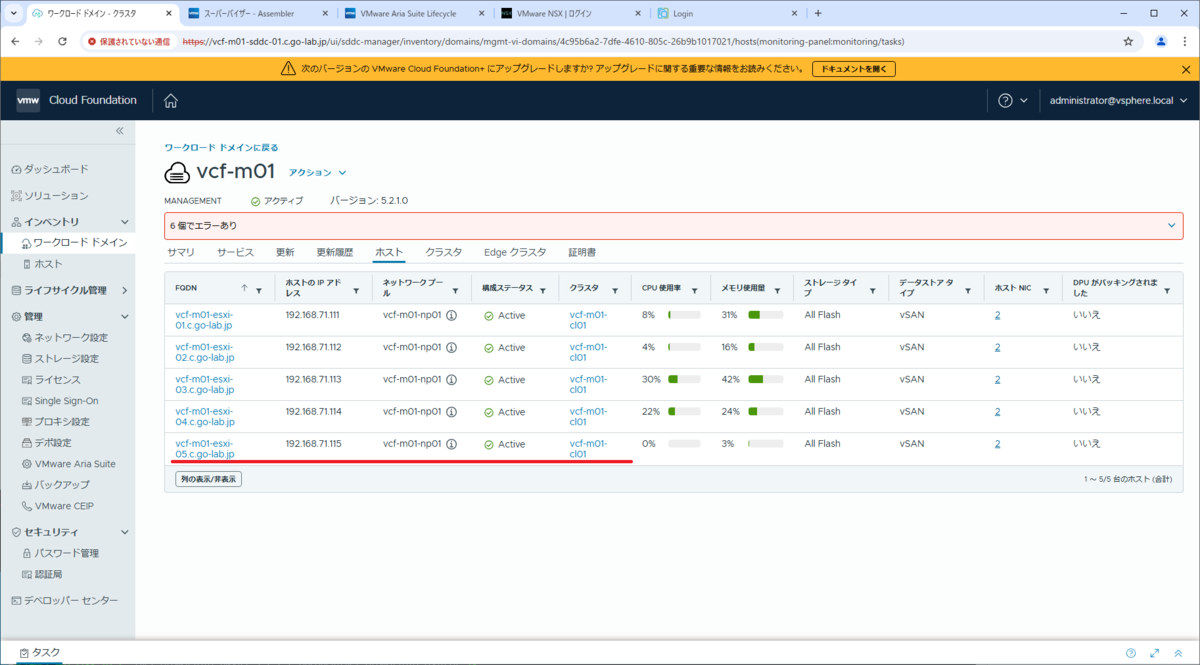Open ライセンス in the sidebar
The height and width of the screenshot is (665, 1200).
[x=50, y=379]
